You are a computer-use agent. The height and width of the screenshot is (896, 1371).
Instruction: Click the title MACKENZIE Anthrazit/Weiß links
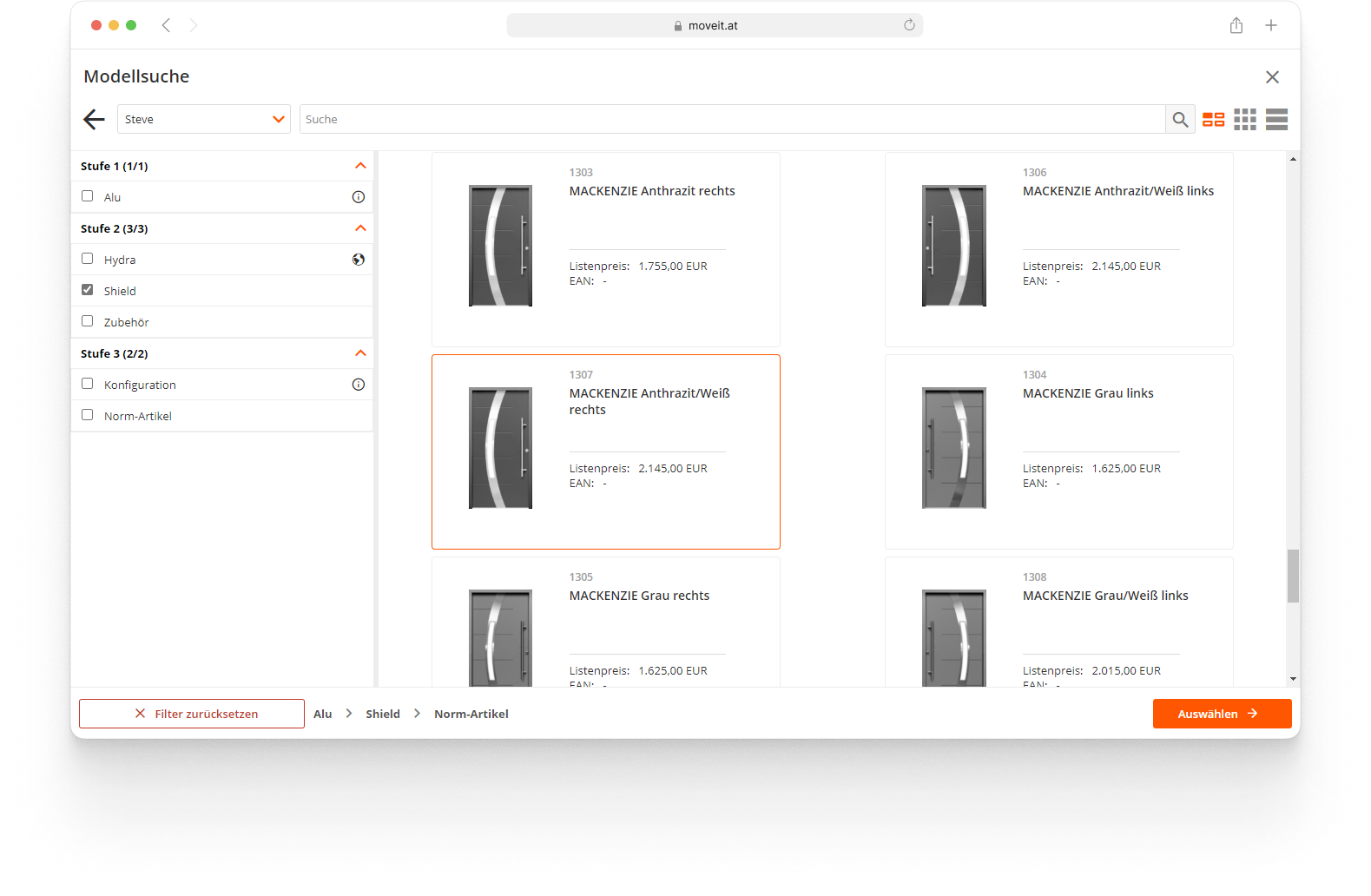tap(1118, 191)
